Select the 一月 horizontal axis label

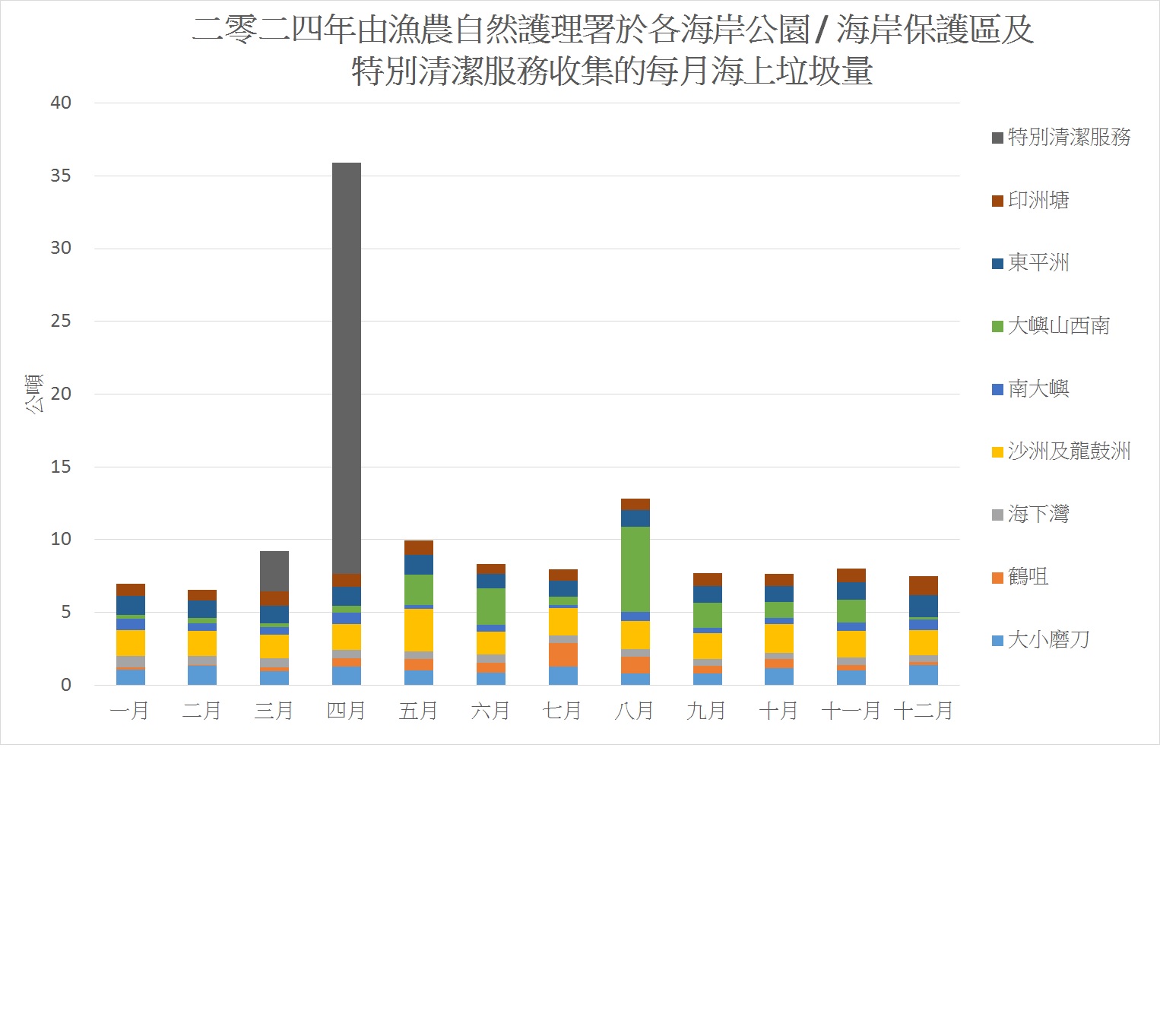coord(130,711)
